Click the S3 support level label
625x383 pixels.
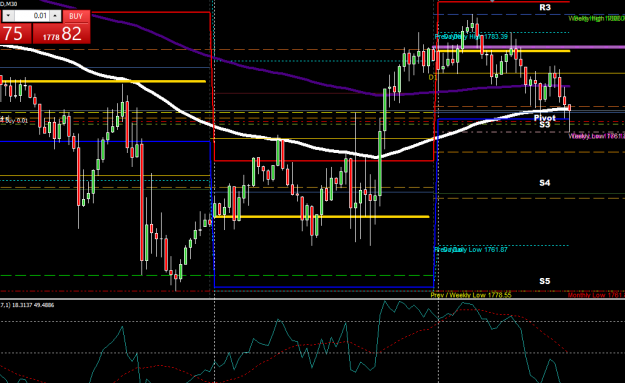[544, 125]
